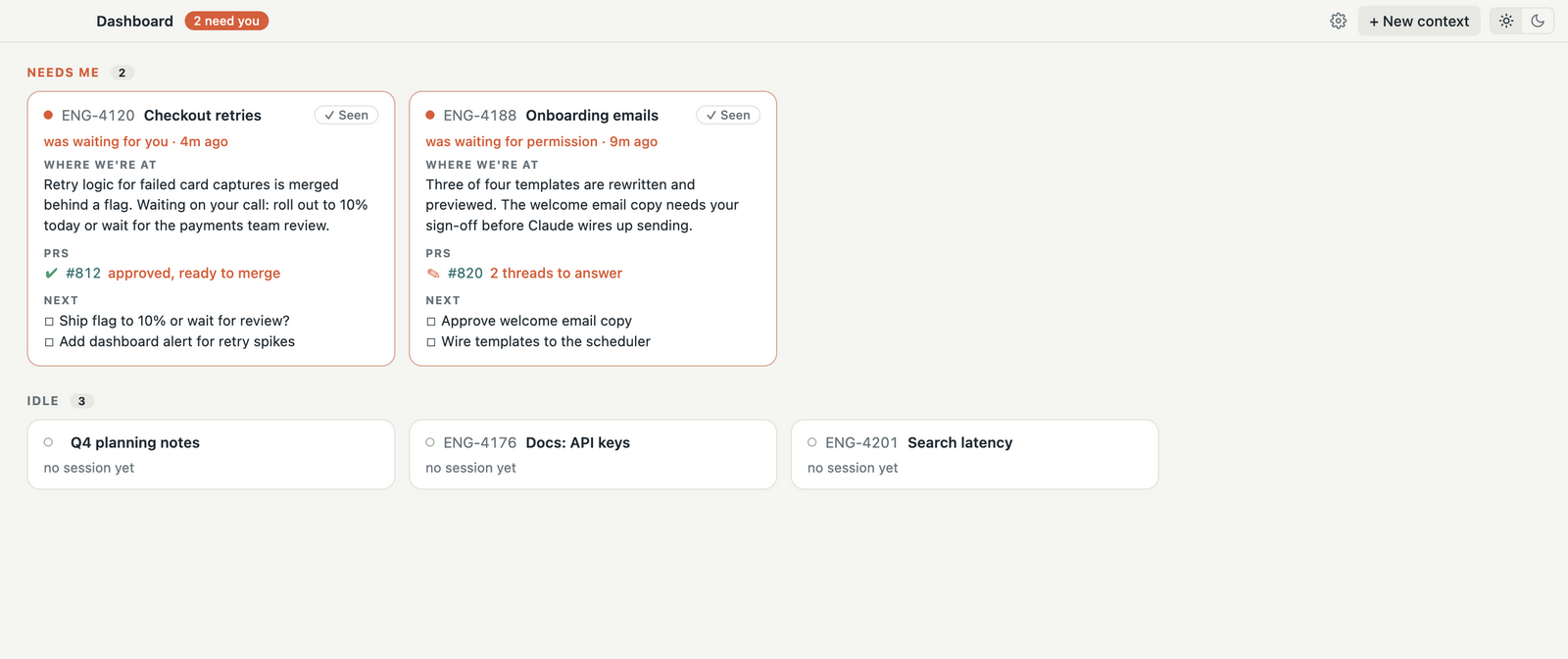
Task: Click the NEEDS ME section header
Action: click(x=64, y=73)
